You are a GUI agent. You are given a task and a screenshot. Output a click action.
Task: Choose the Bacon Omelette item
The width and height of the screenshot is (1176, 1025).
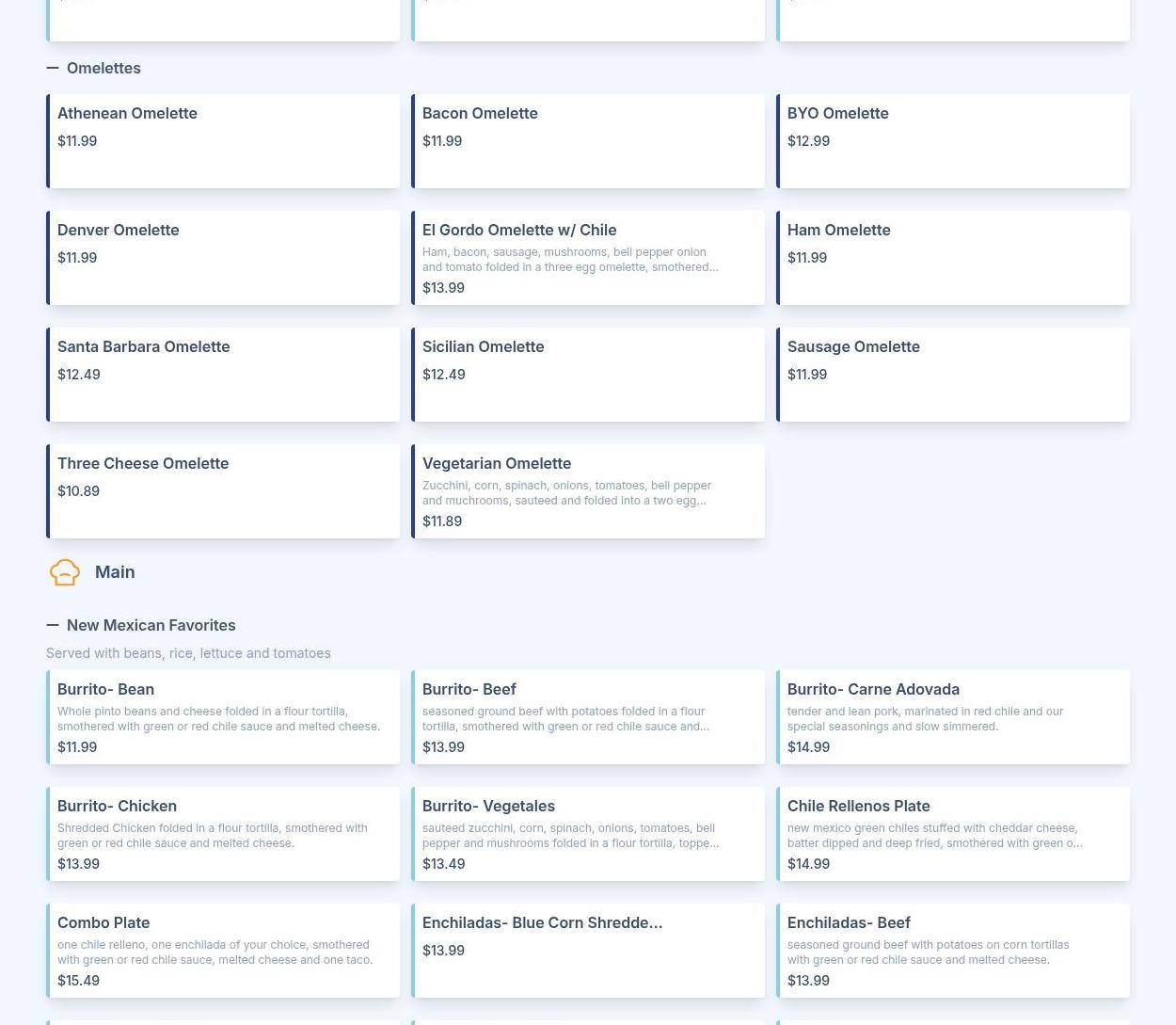click(x=588, y=141)
